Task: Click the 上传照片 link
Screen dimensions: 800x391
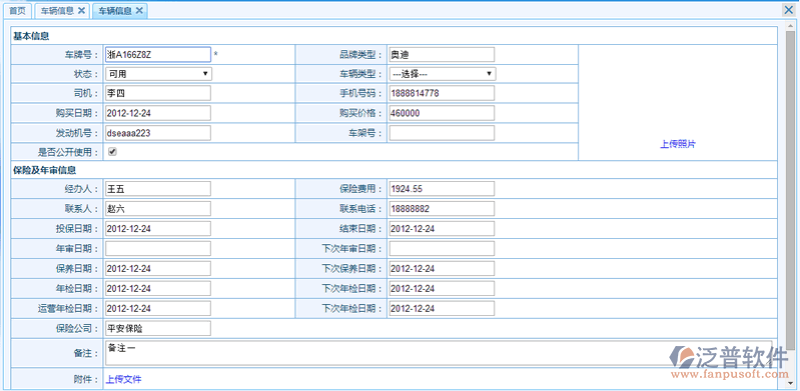Action: point(678,144)
